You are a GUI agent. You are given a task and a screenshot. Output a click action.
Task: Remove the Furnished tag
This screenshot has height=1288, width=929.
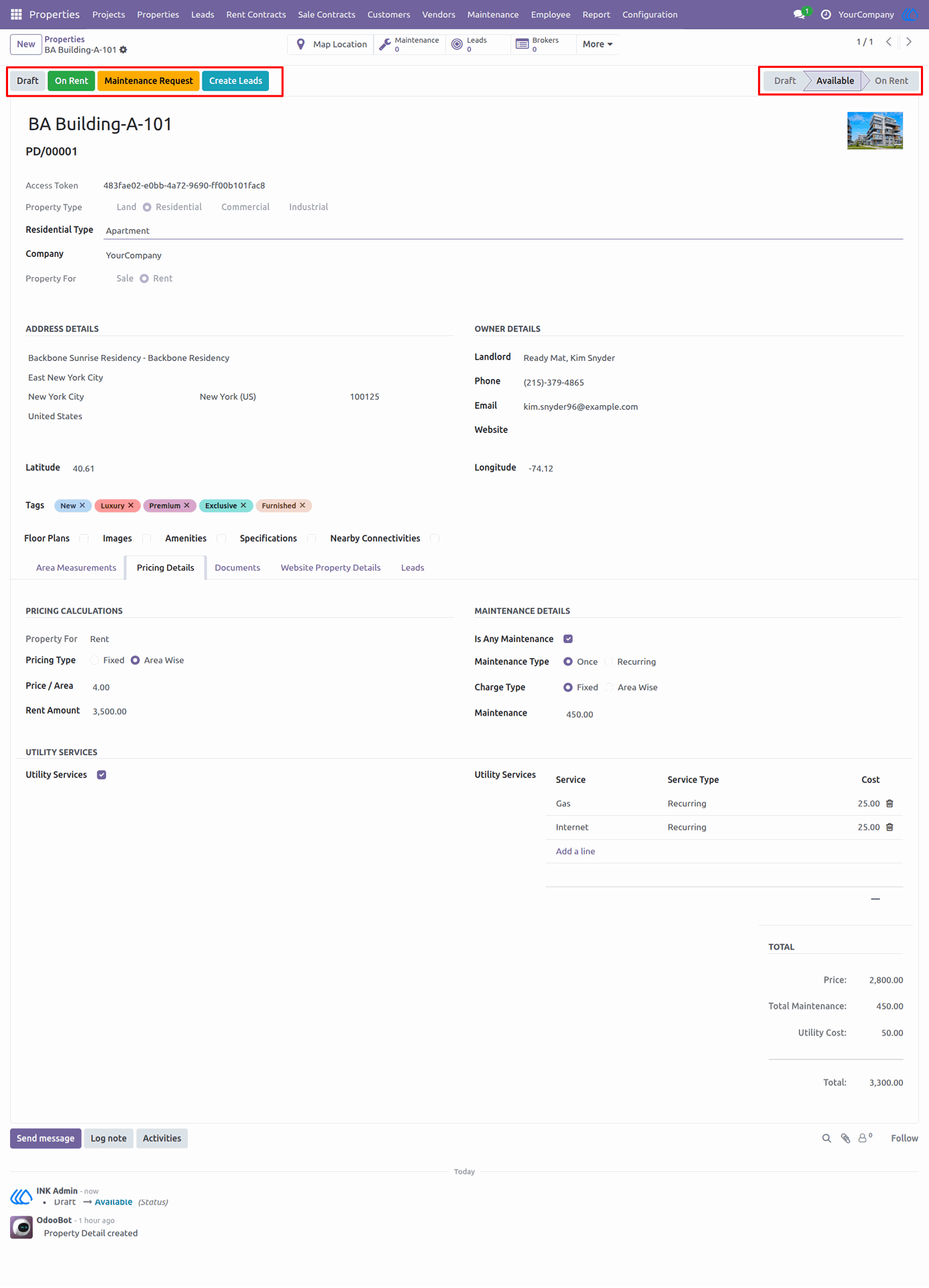303,506
